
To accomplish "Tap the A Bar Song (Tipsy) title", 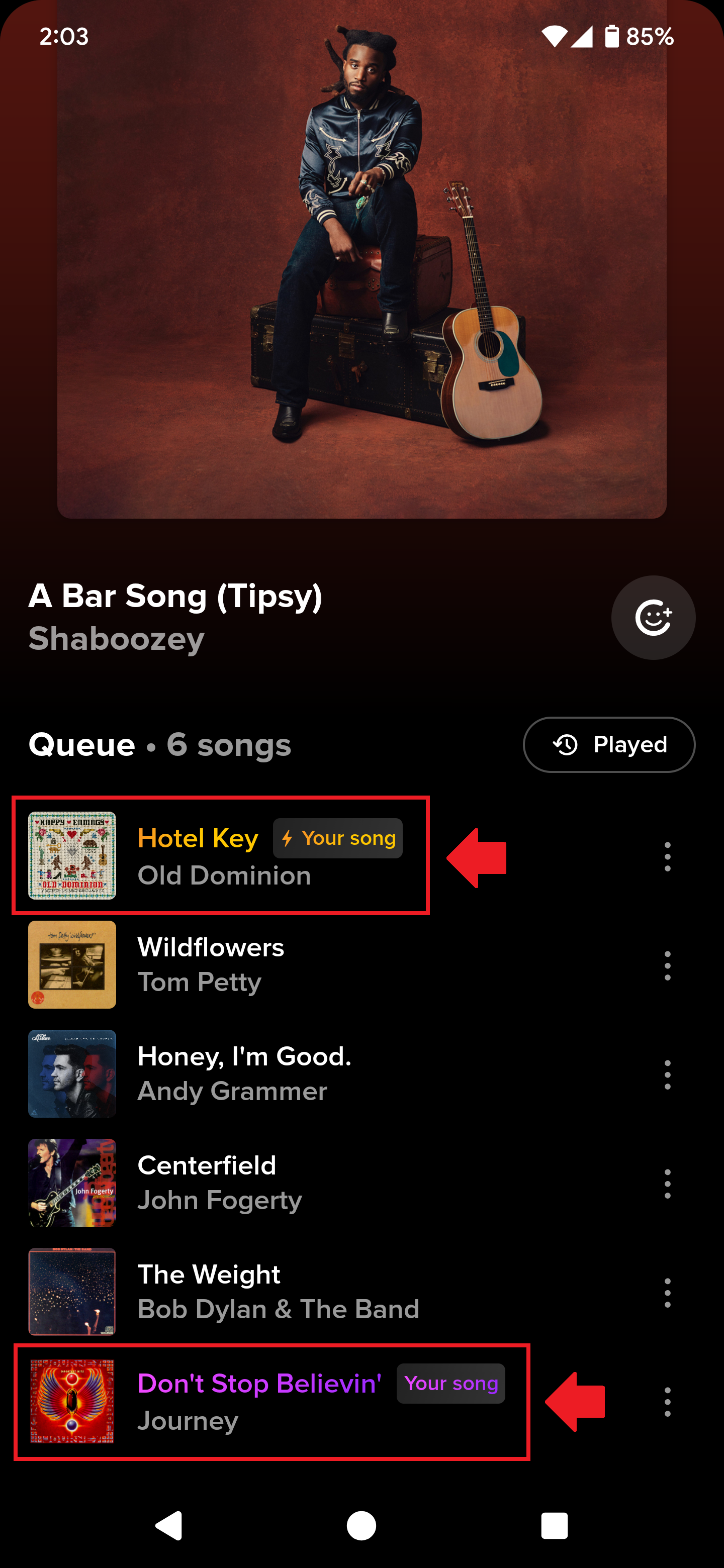I will pos(175,596).
